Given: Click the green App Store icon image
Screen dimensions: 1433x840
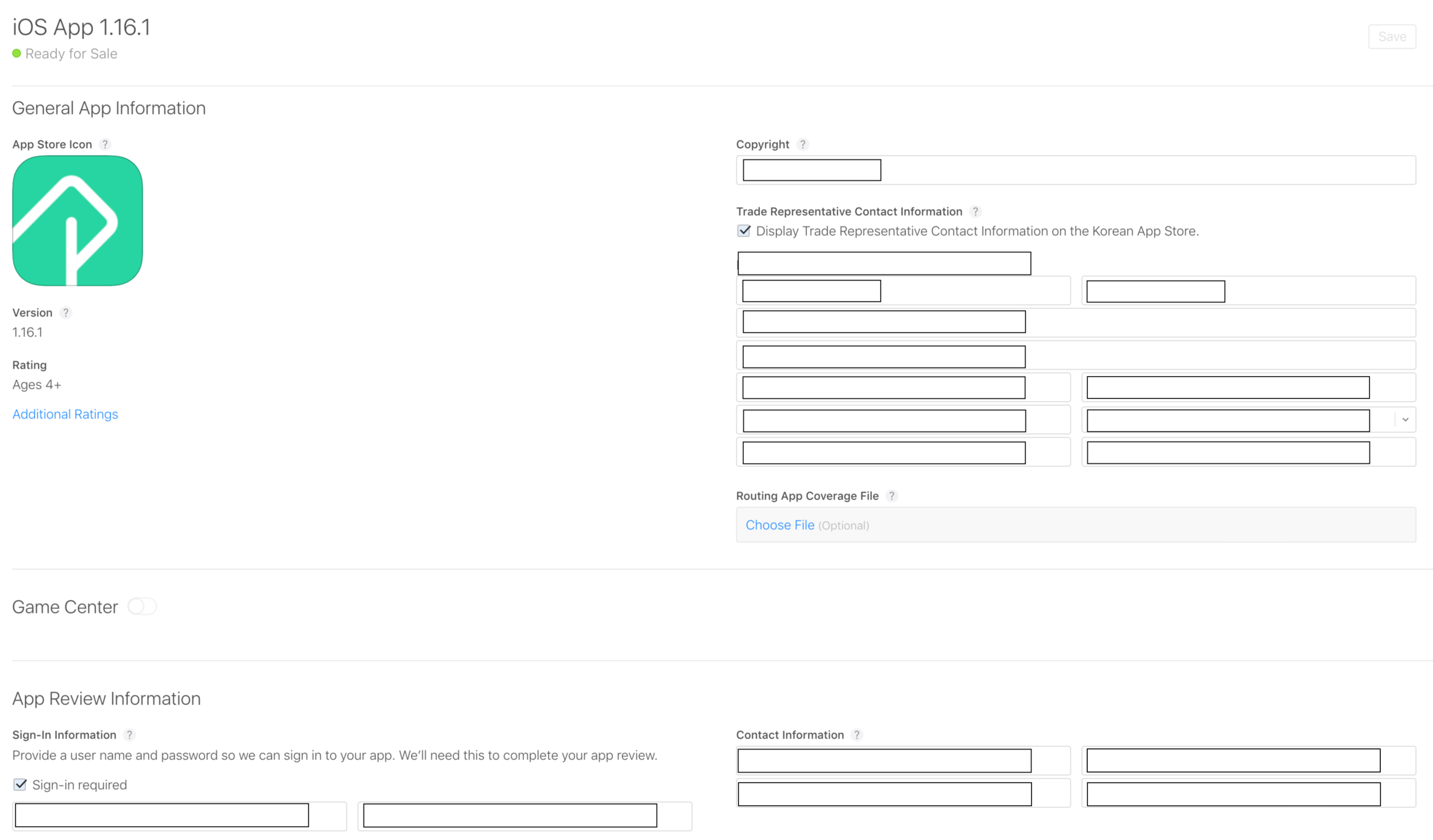Looking at the screenshot, I should coord(77,221).
